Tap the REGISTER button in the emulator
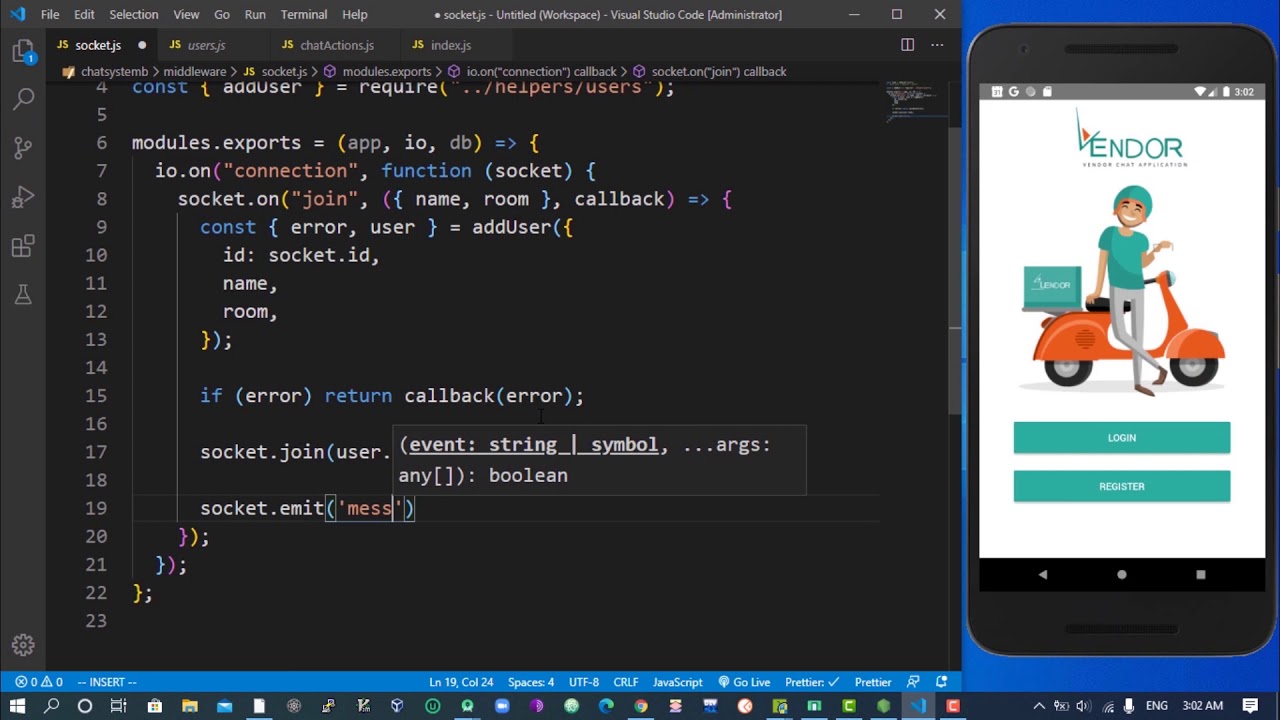Image resolution: width=1280 pixels, height=720 pixels. click(x=1122, y=486)
